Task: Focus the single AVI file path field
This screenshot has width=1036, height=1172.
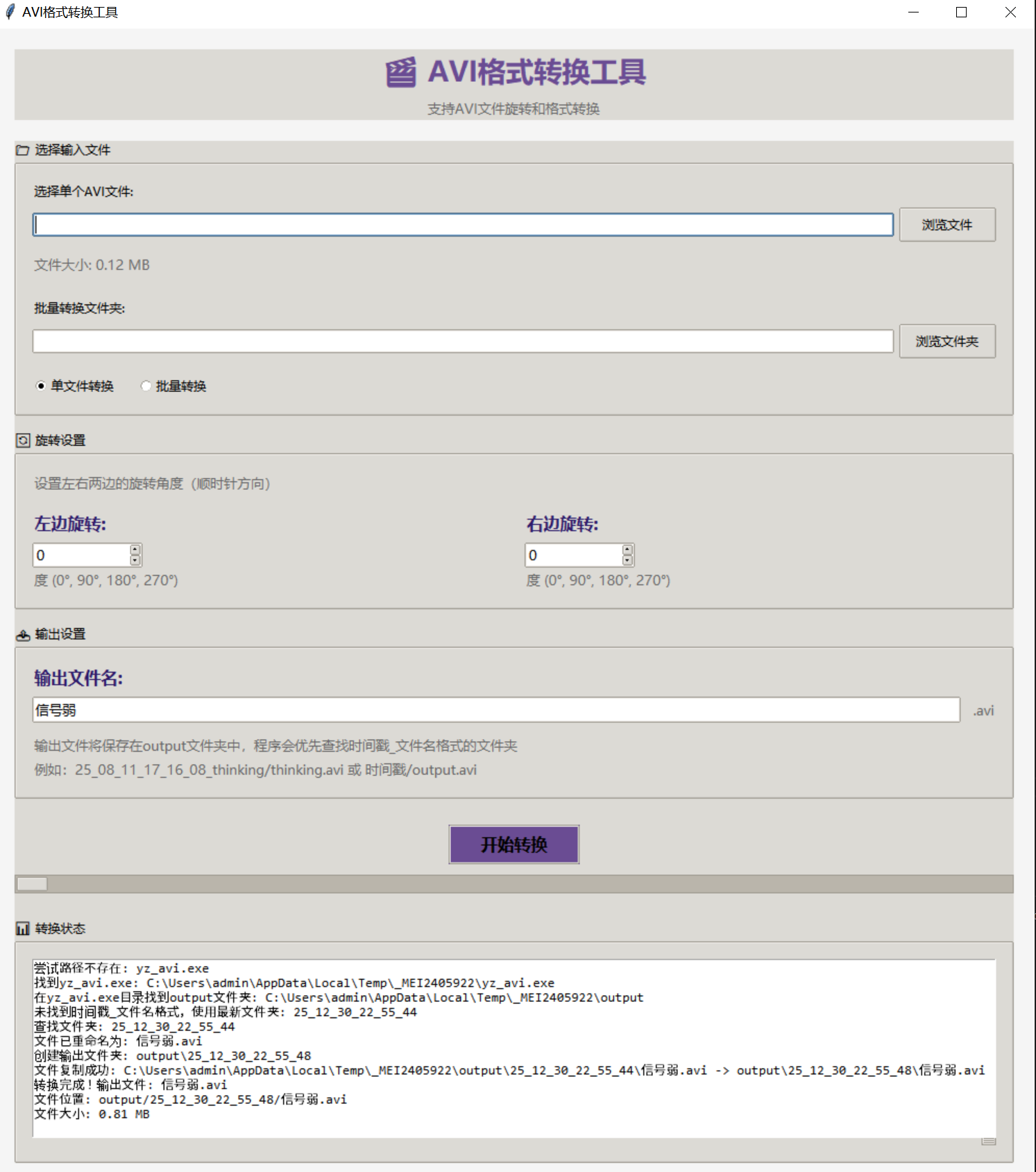Action: click(463, 225)
